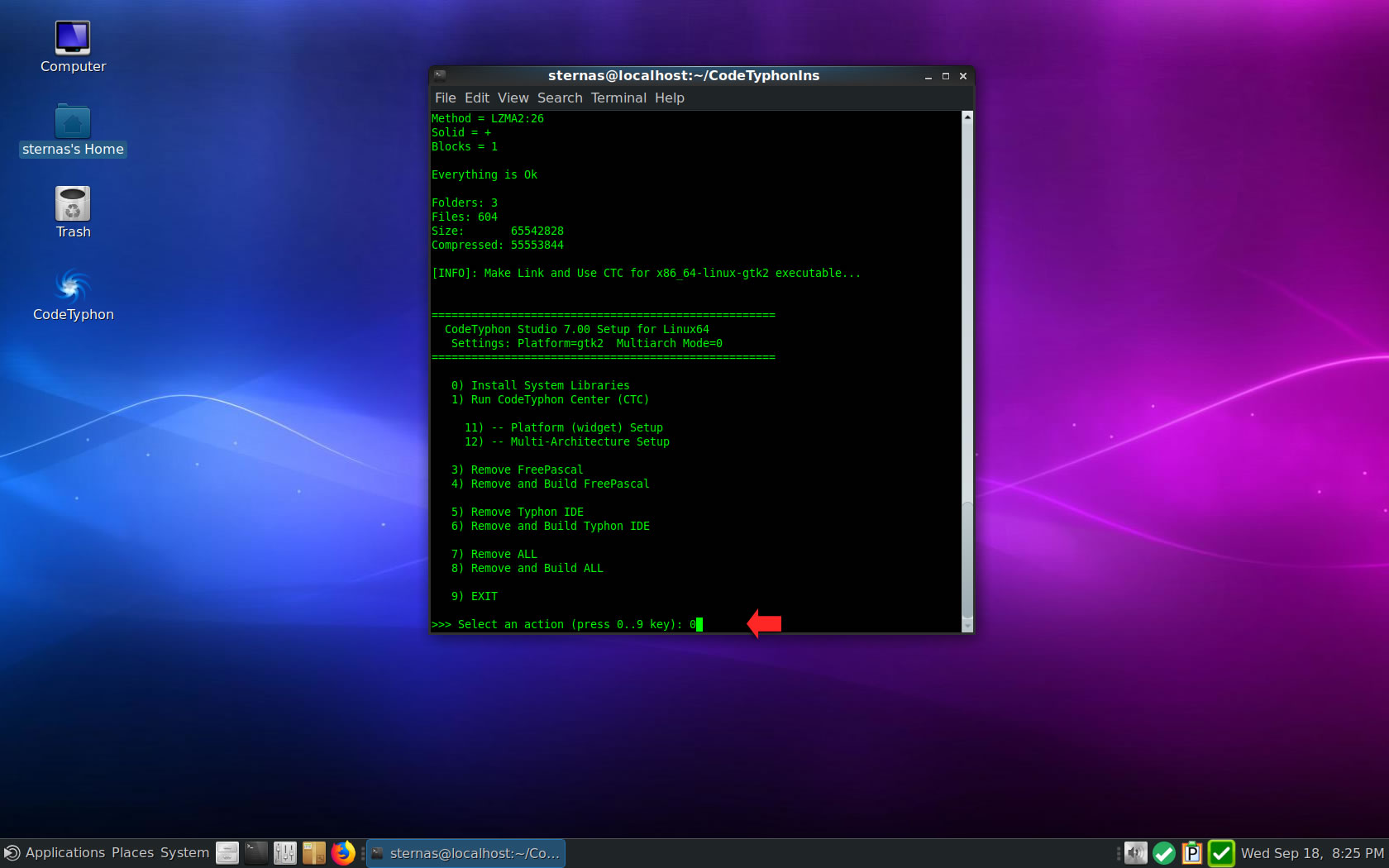Viewport: 1389px width, 868px height.
Task: Expand the Places menu in the panel
Action: [x=132, y=852]
